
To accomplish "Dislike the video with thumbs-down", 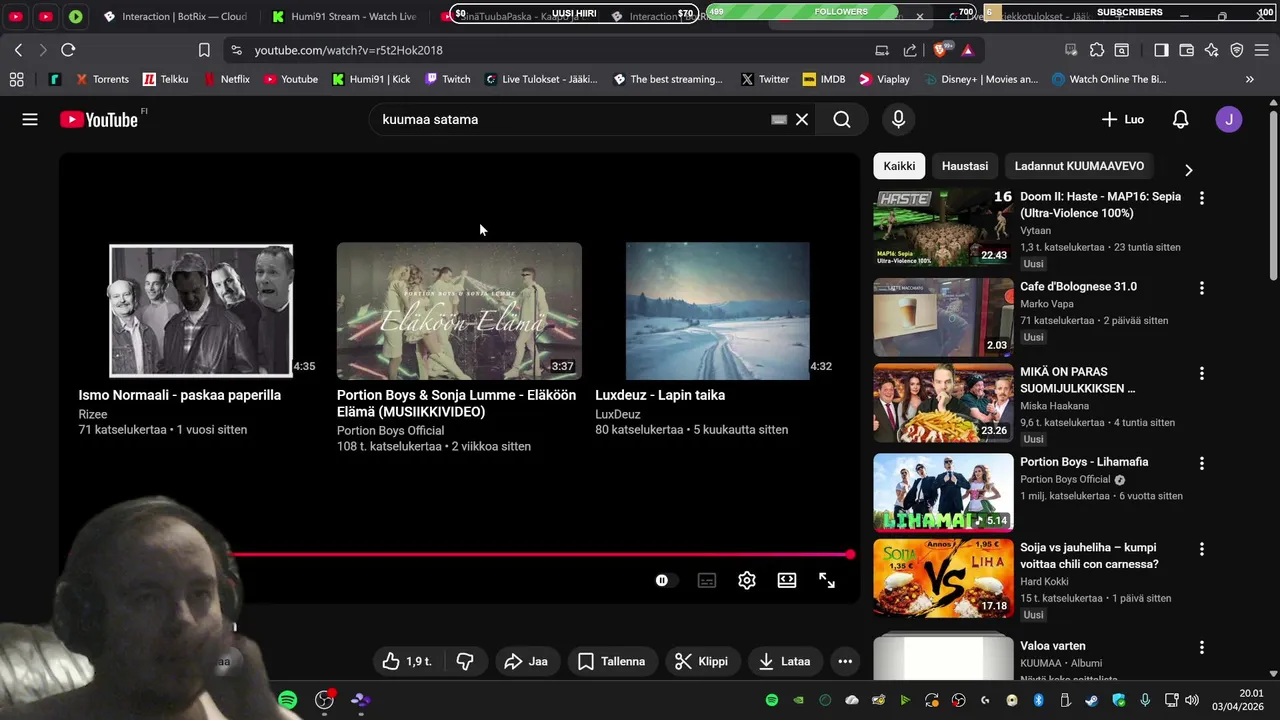I will [x=465, y=661].
